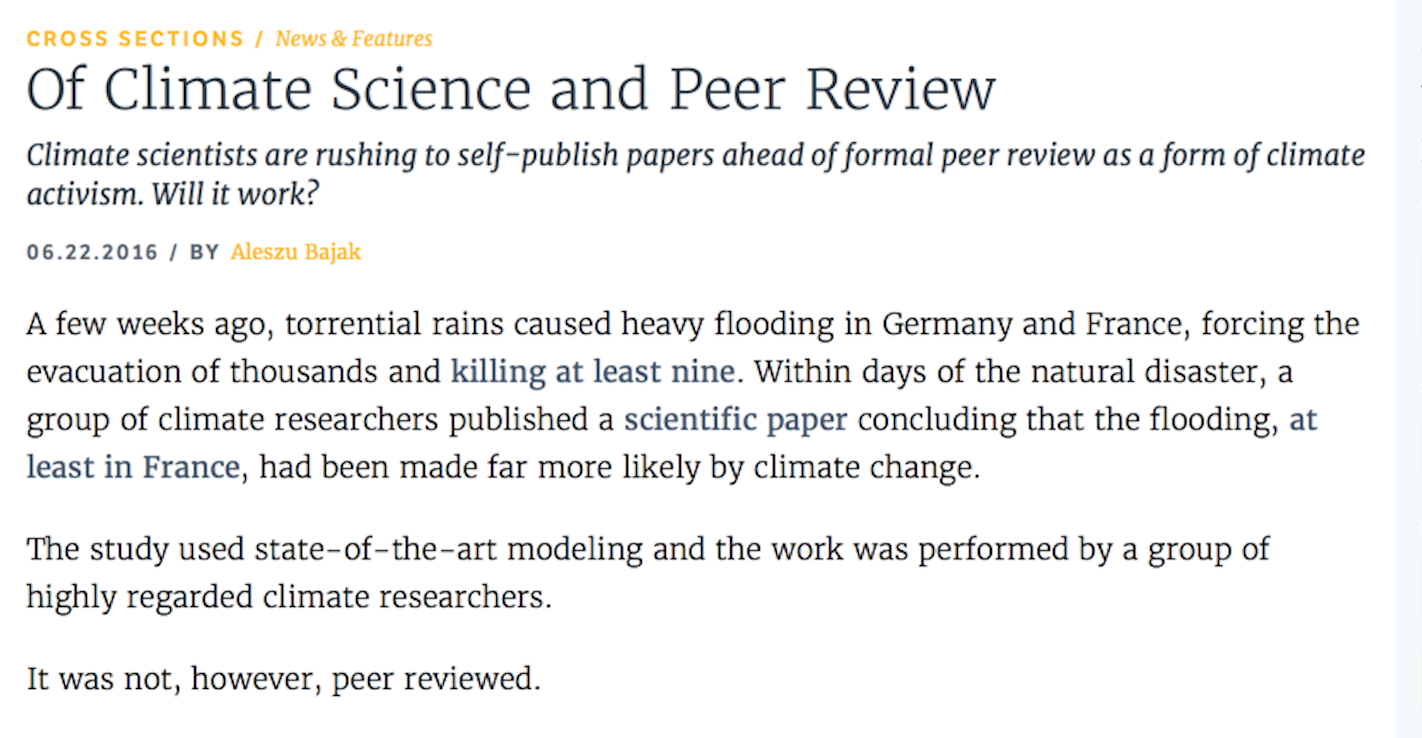This screenshot has height=738, width=1422.
Task: Click the 'BY' label before author name
Action: (204, 253)
